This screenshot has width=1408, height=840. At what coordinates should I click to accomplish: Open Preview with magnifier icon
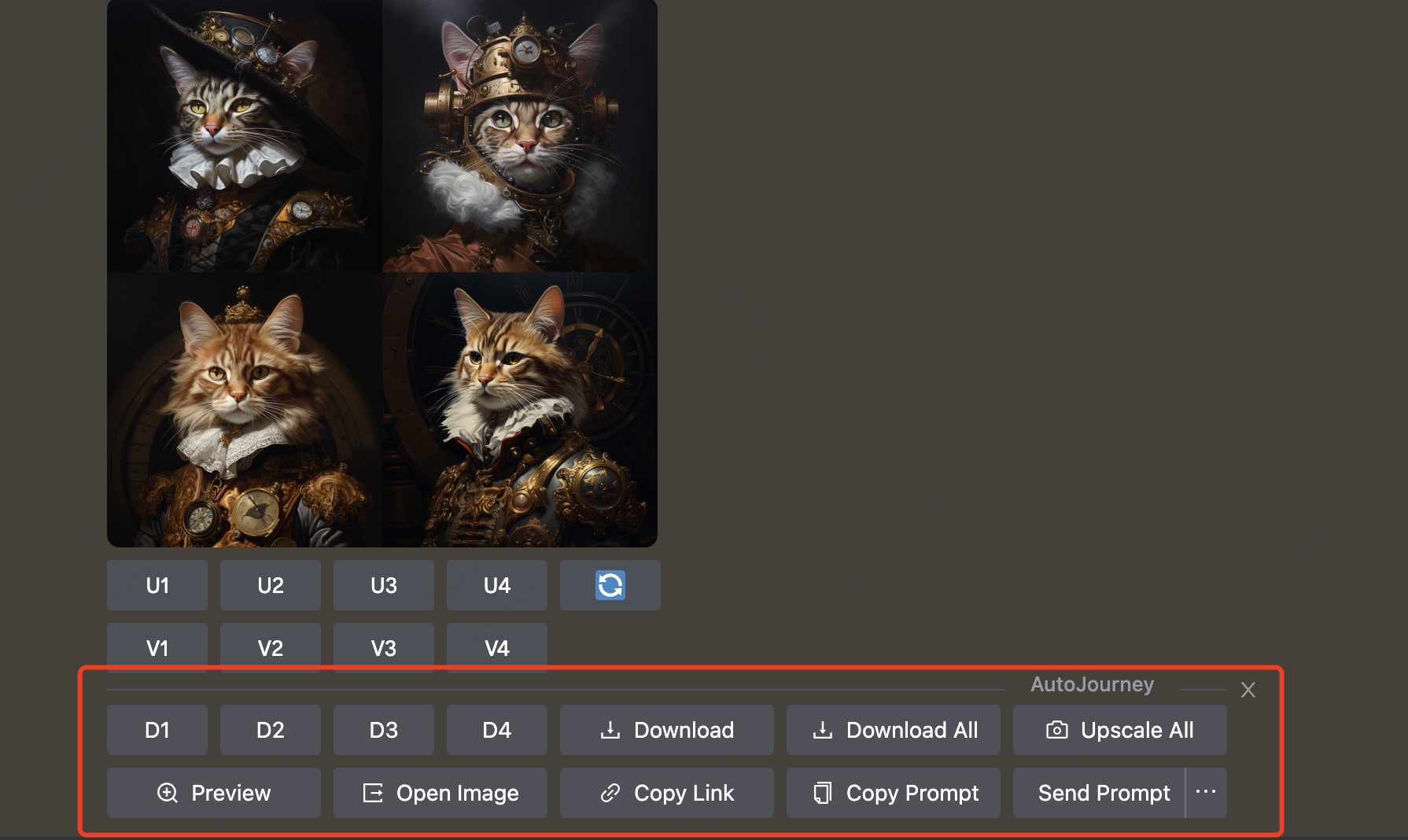tap(213, 793)
